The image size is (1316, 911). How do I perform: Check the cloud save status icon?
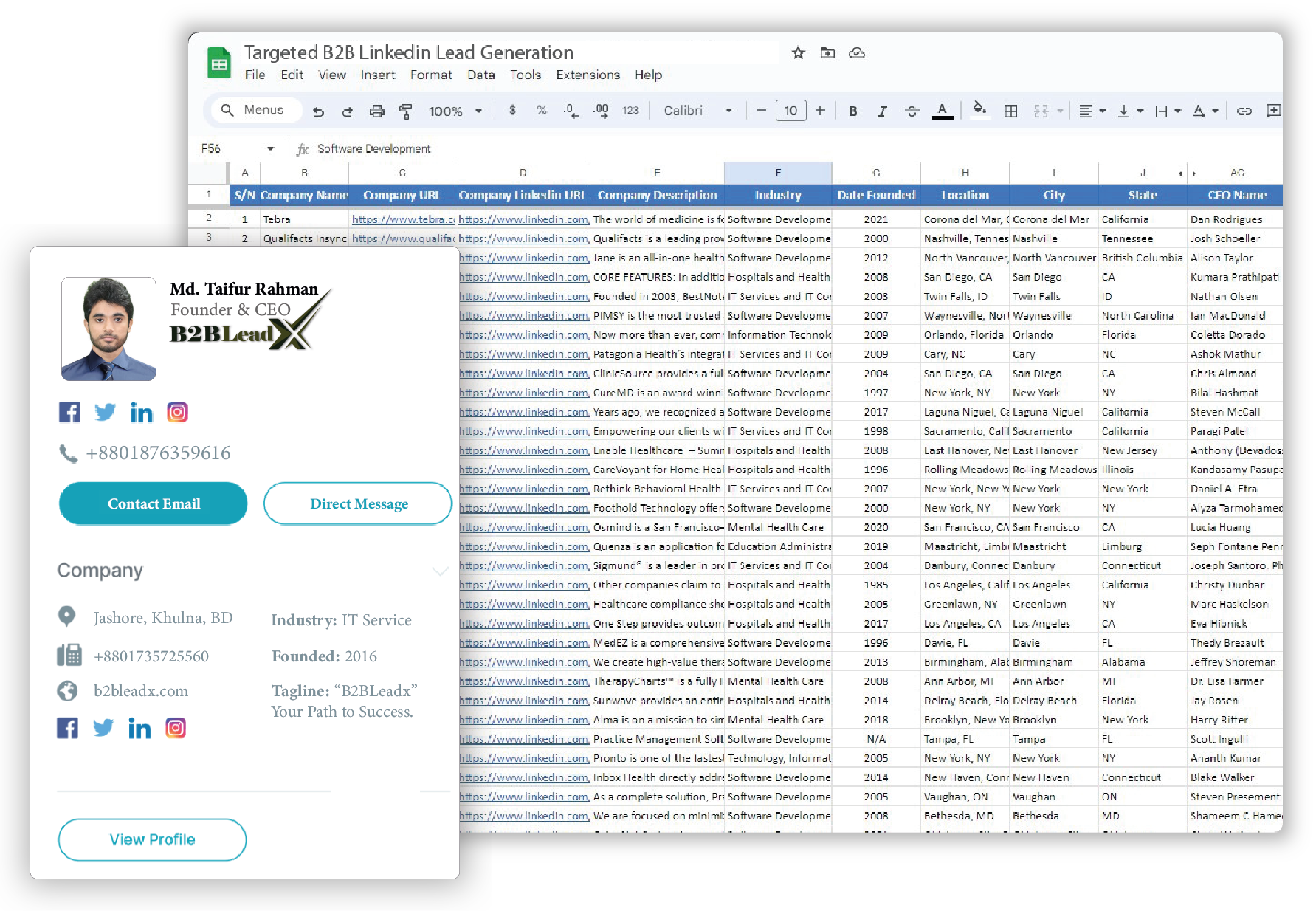click(857, 53)
